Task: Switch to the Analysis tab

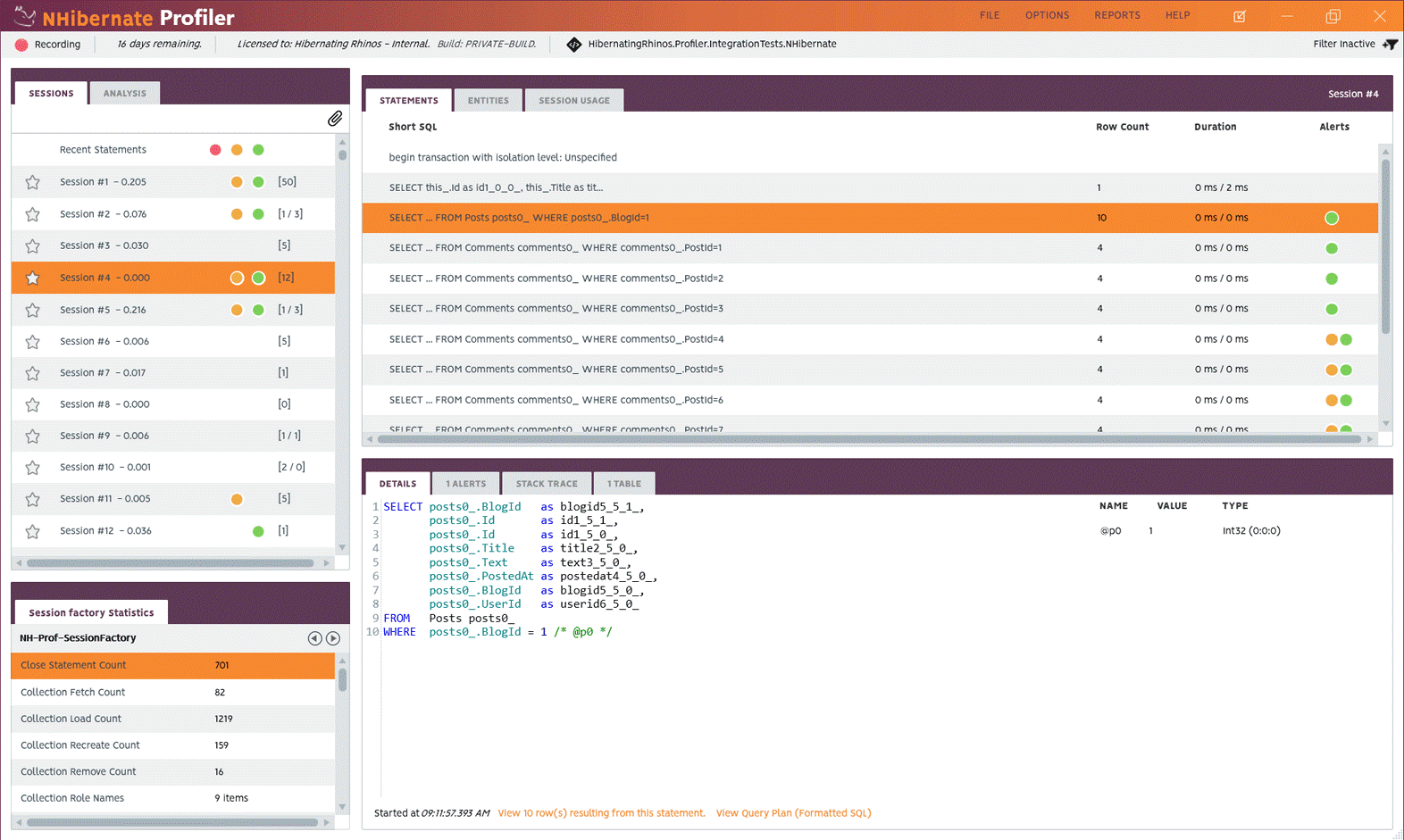Action: [124, 94]
